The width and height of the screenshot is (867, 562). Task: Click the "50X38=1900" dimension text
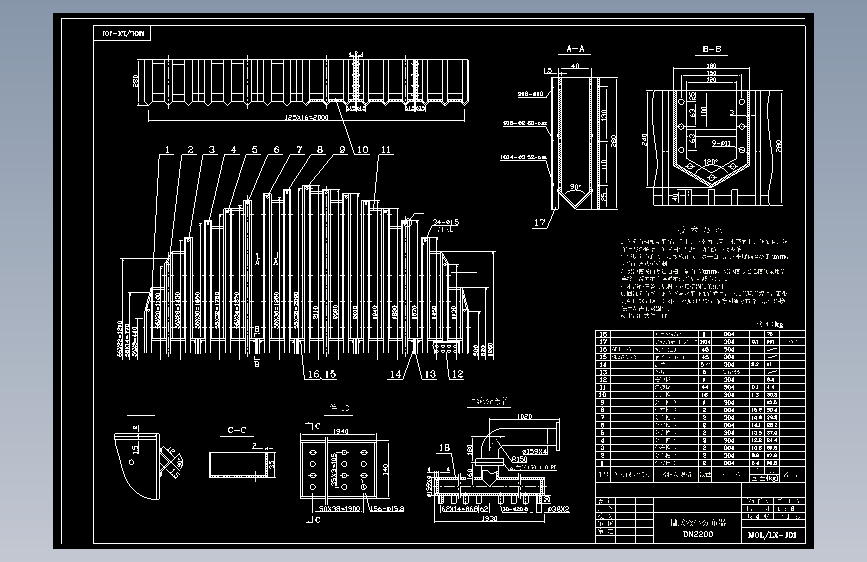[x=340, y=508]
